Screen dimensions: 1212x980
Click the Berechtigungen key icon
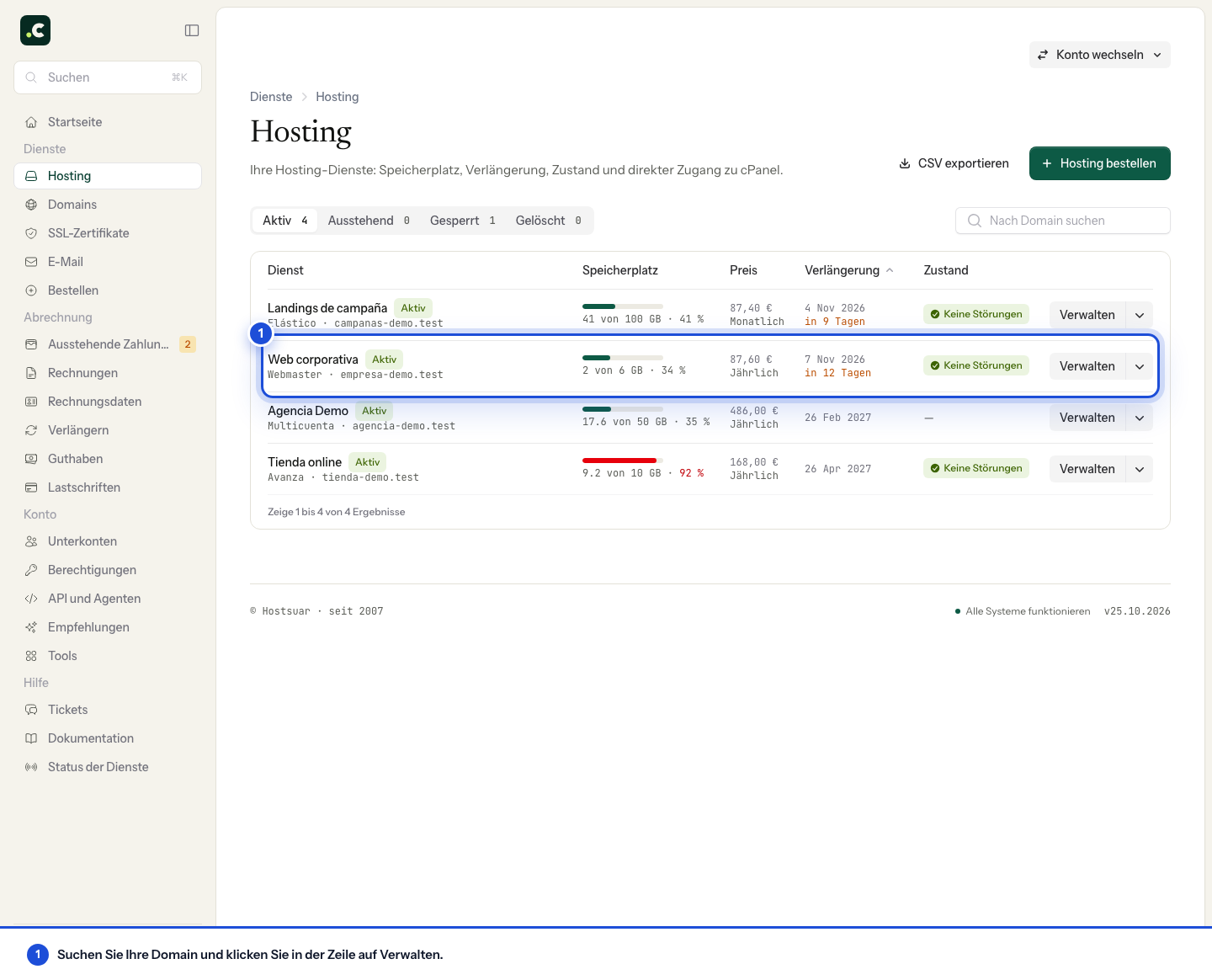pyautogui.click(x=31, y=570)
